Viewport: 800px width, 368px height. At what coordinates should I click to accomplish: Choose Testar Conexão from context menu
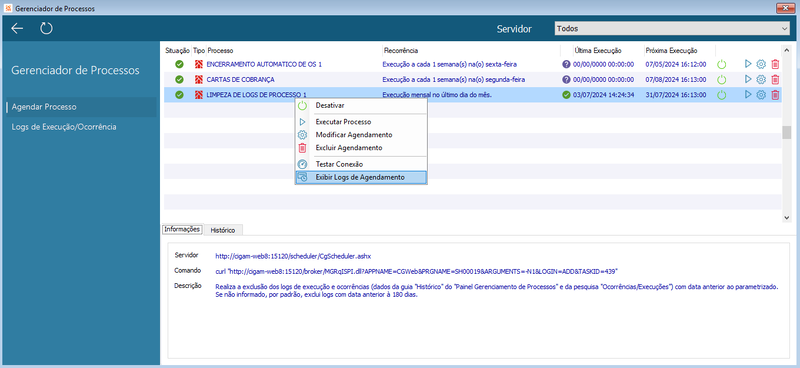click(x=361, y=164)
